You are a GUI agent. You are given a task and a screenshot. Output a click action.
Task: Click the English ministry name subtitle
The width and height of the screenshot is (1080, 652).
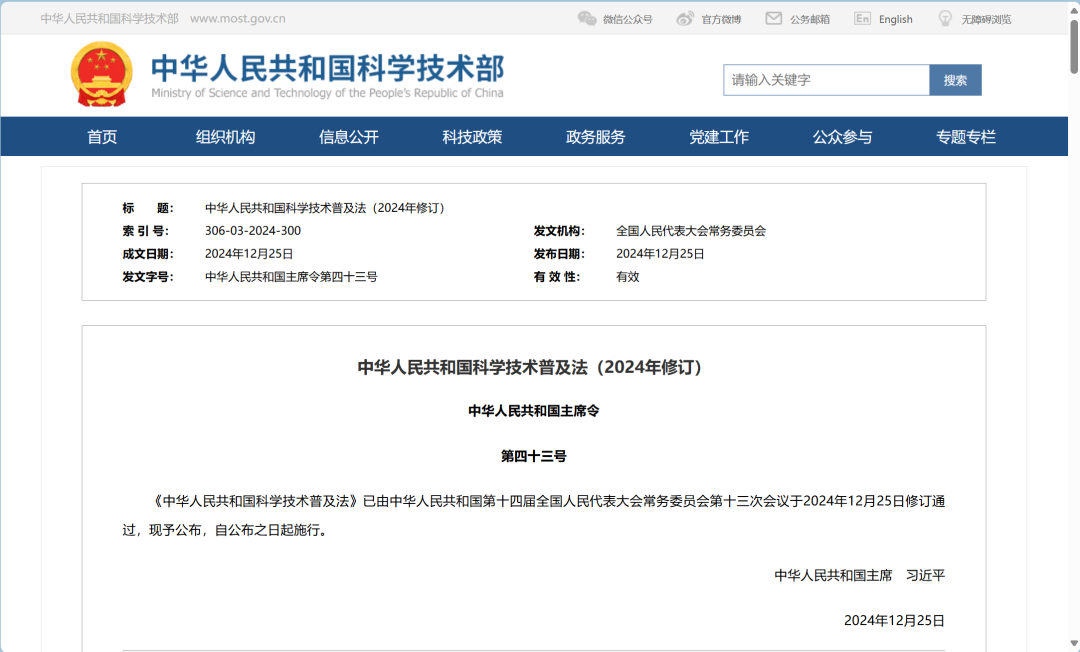click(327, 93)
